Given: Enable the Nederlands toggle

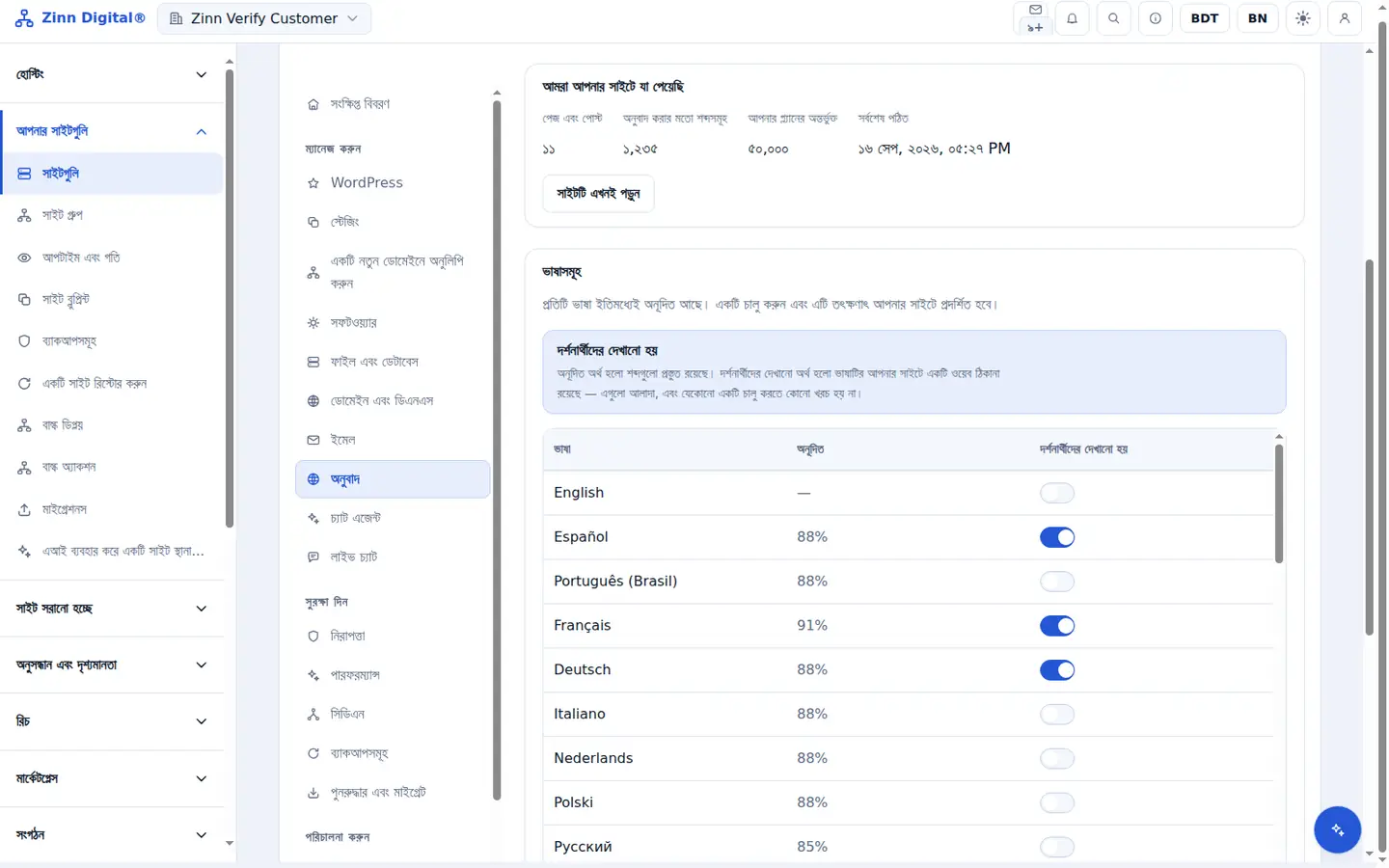Looking at the screenshot, I should pyautogui.click(x=1057, y=758).
